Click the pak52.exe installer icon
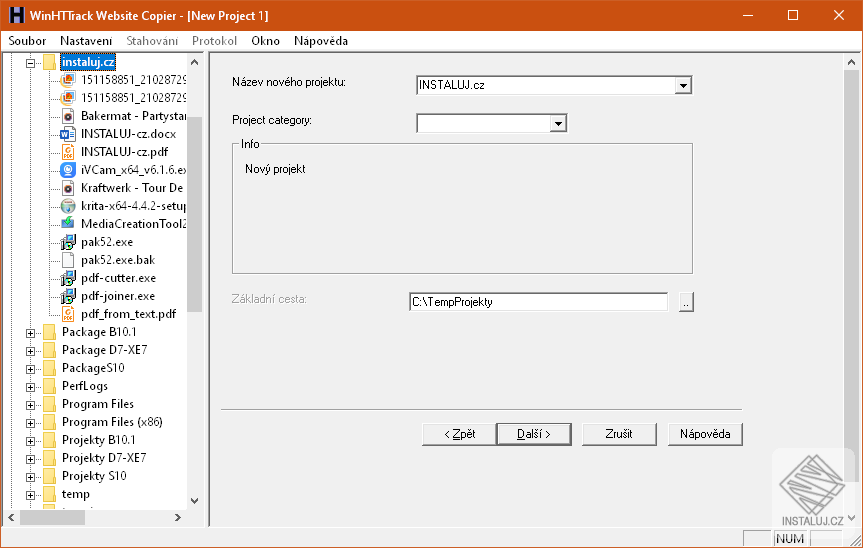Screen dimensions: 863x548 [68, 242]
